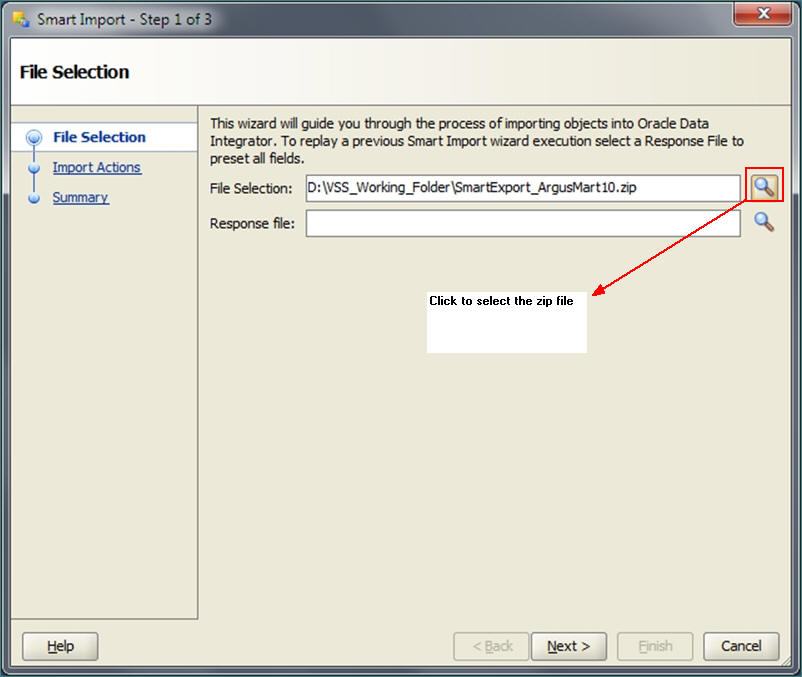802x677 pixels.
Task: Go to the next wizard step
Action: coord(569,646)
